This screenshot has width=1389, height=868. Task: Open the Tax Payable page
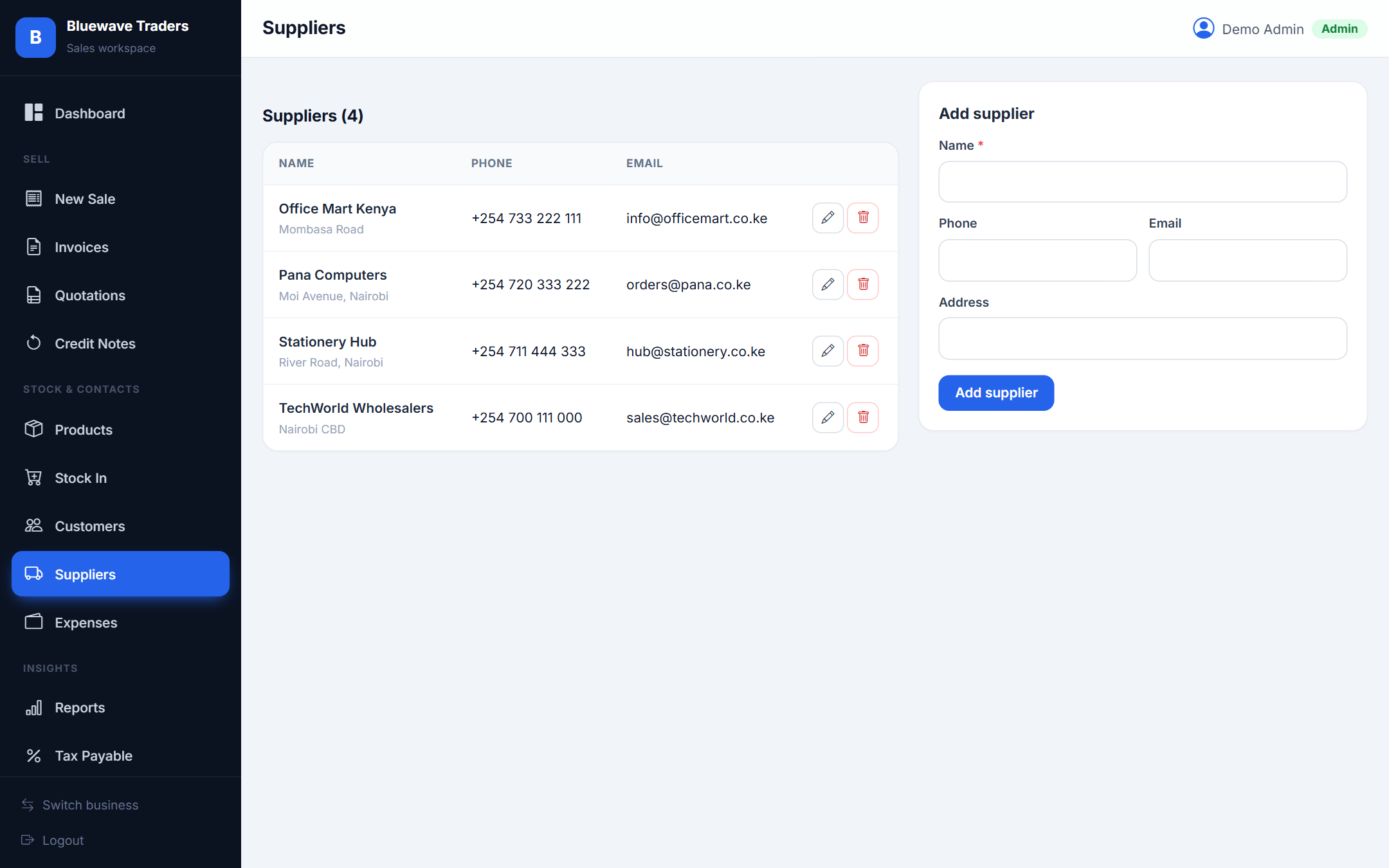click(x=120, y=755)
